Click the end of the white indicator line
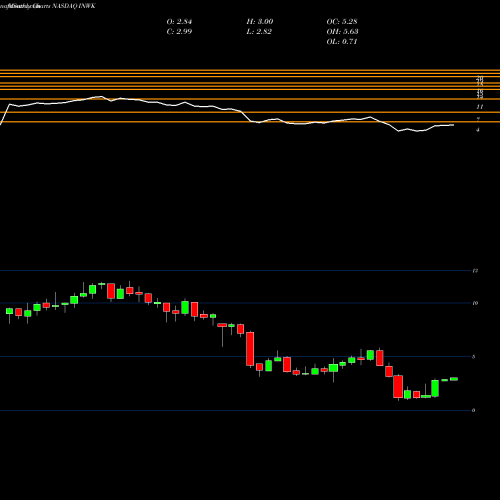500x500 pixels. [453, 125]
